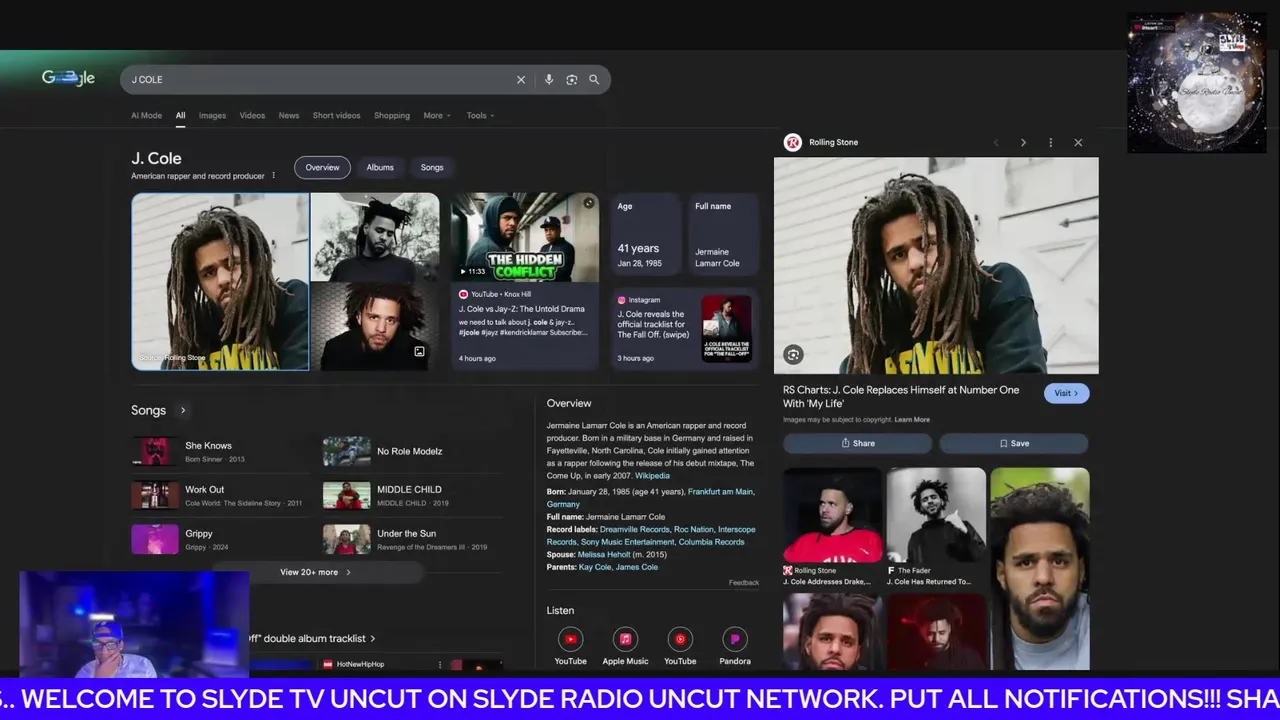Clear the search box with X icon
This screenshot has width=1280, height=720.
(521, 80)
